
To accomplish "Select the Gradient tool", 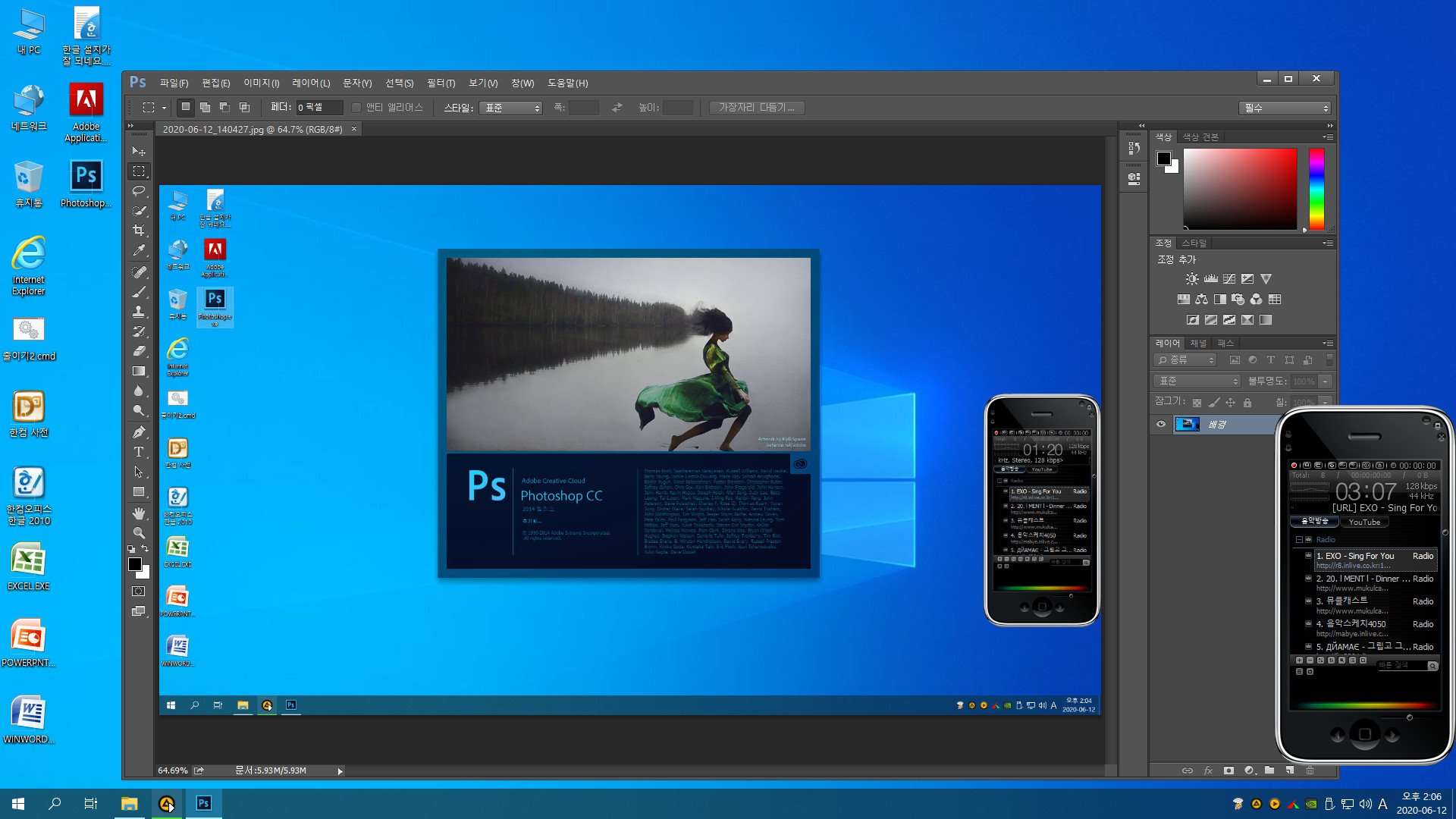I will coord(139,371).
